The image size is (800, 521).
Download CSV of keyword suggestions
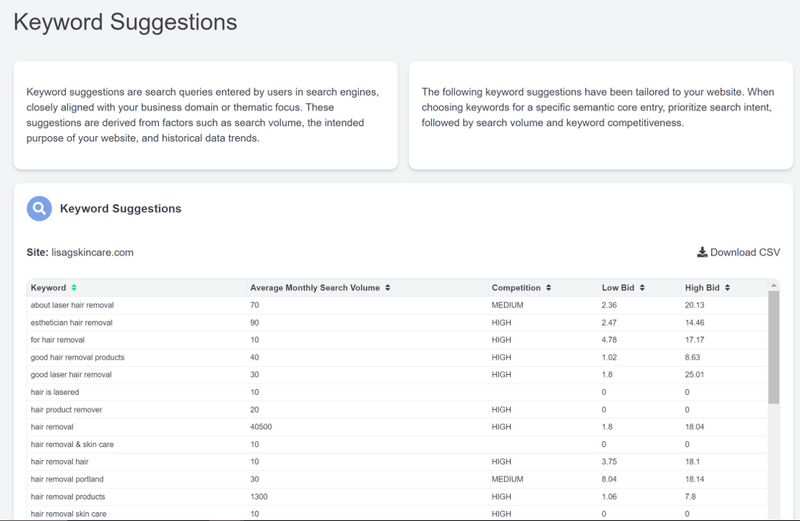[738, 252]
